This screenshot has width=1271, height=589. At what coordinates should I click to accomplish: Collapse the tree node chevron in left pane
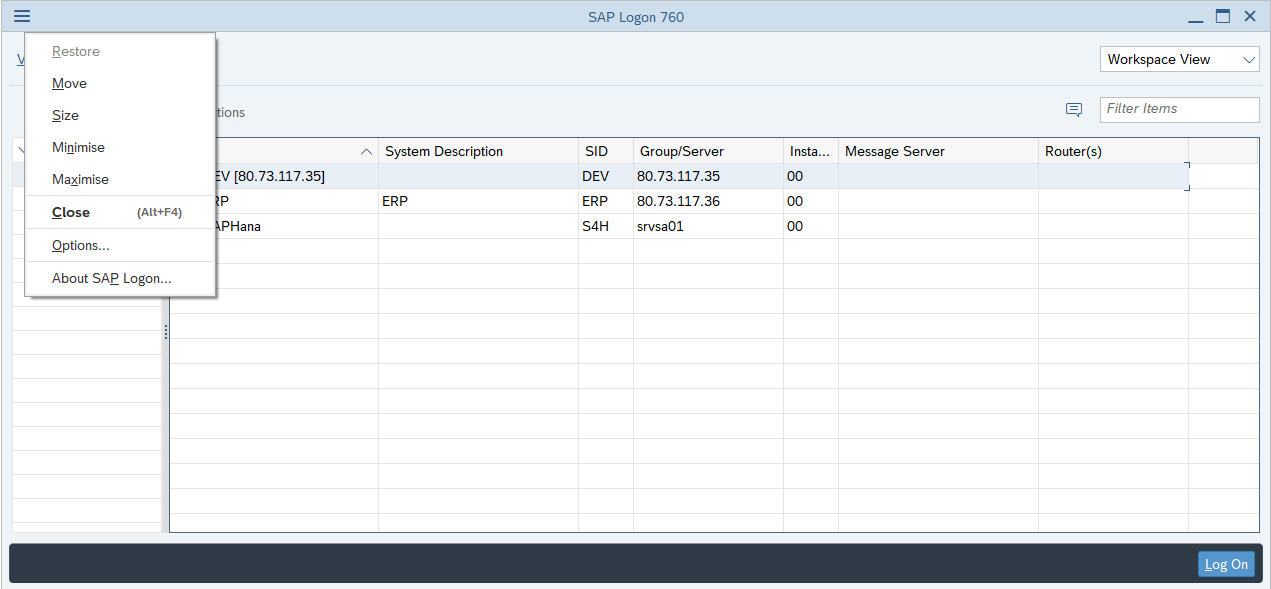pos(19,150)
